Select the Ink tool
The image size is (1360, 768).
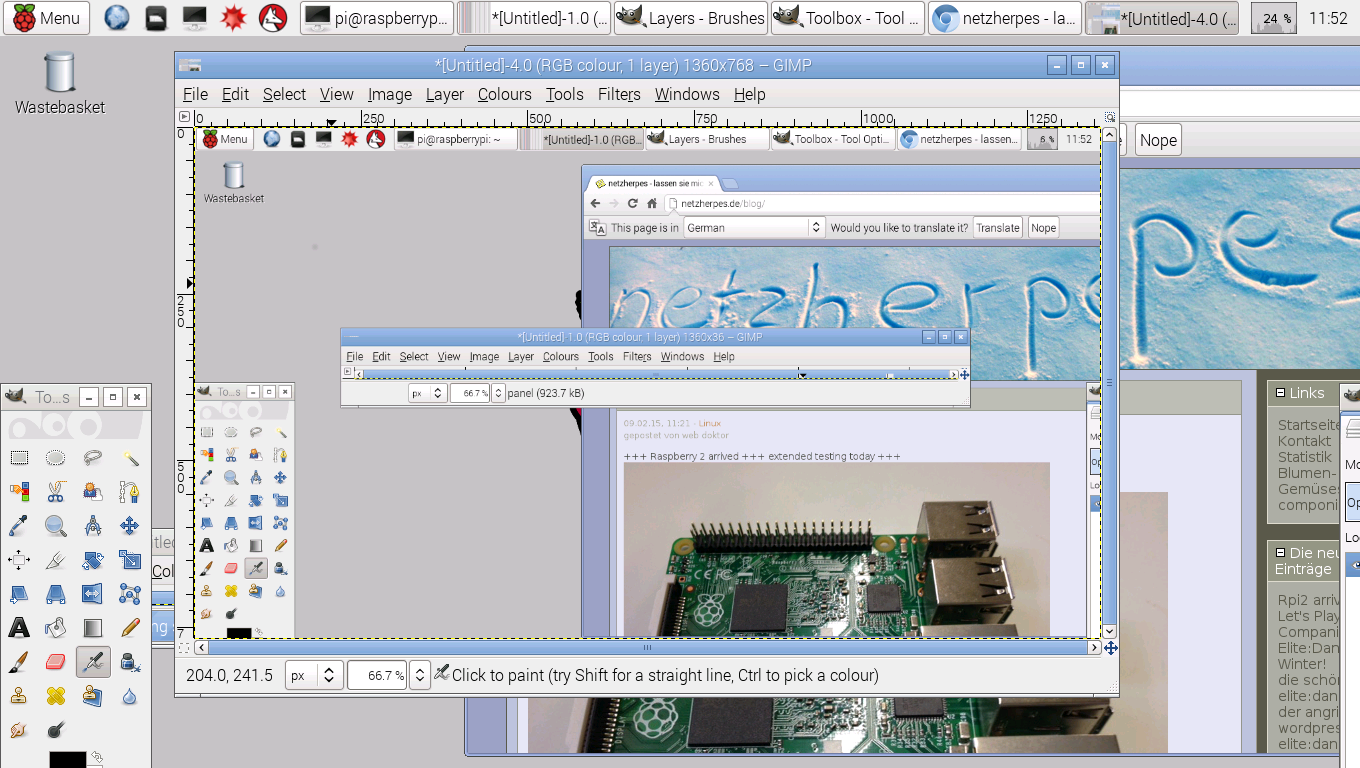click(130, 661)
